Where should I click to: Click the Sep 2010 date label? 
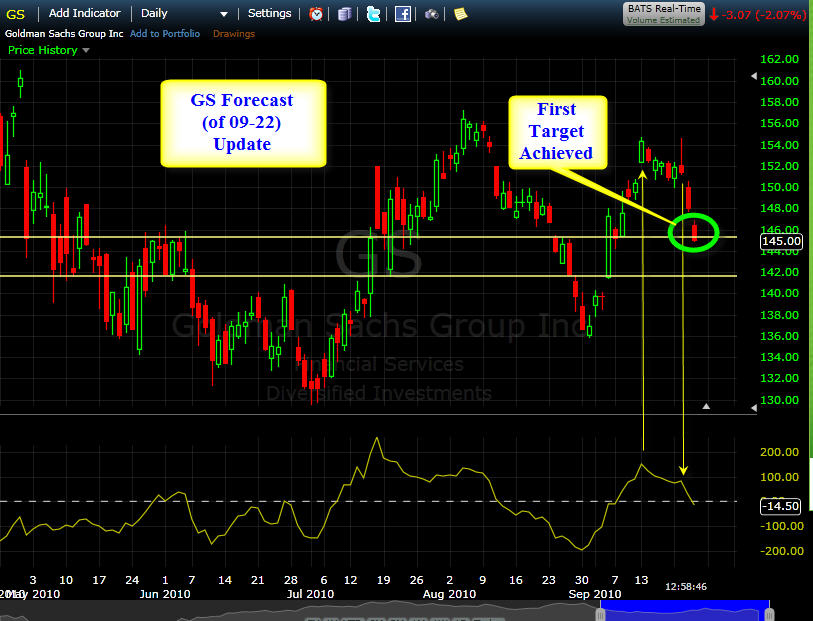(x=595, y=594)
